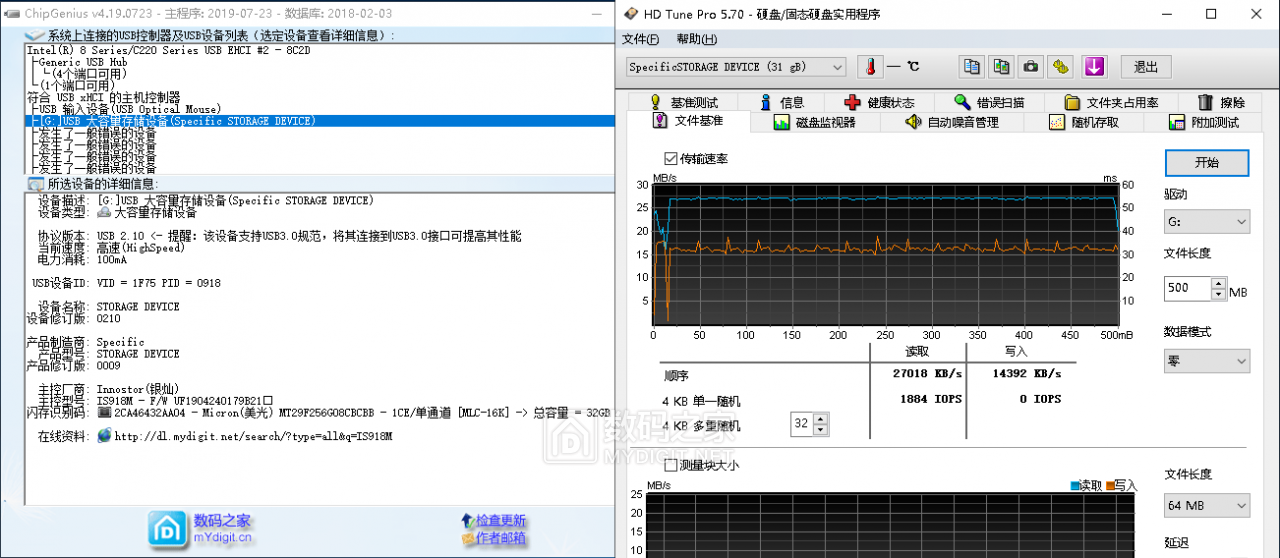Click inside the 500 file length field

(x=1187, y=289)
